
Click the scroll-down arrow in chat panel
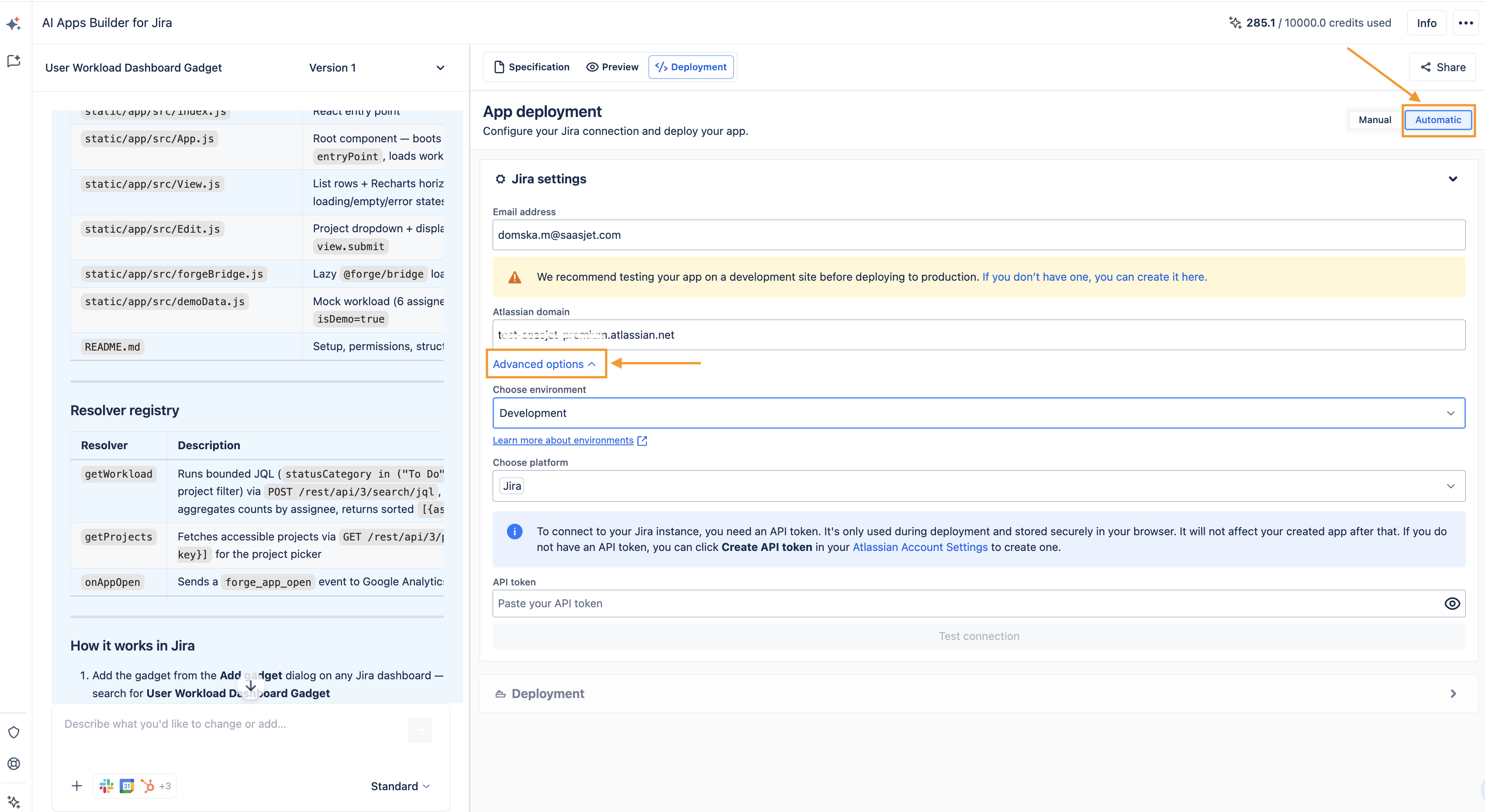(x=251, y=686)
